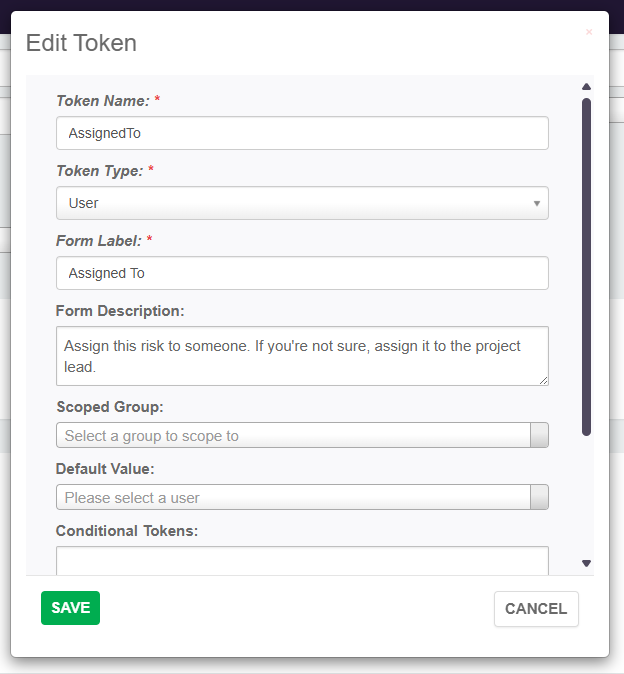624x674 pixels.
Task: Click the Form Label text field
Action: [x=302, y=273]
